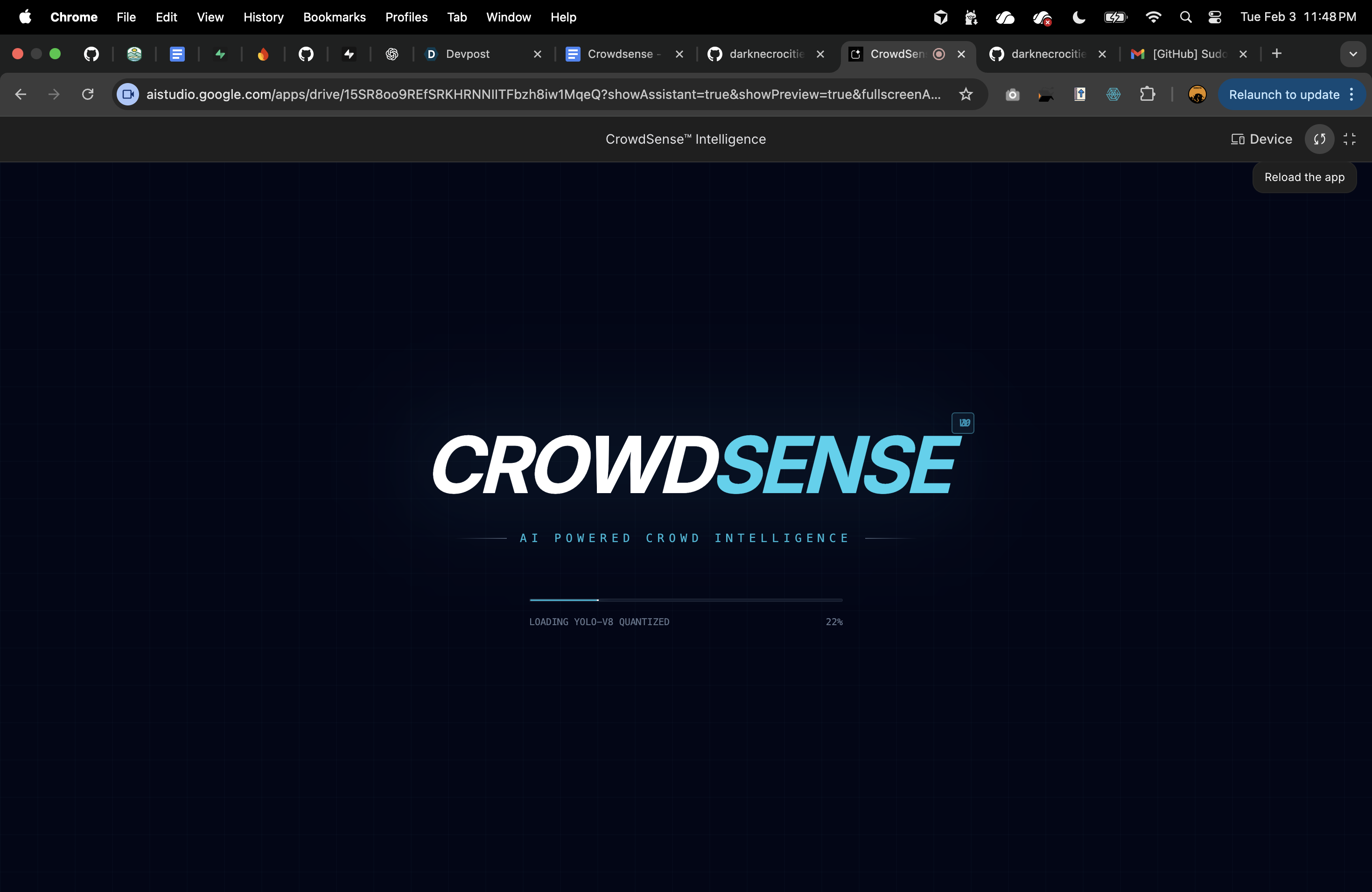Toggle Device preview mode
Image resolution: width=1372 pixels, height=892 pixels.
click(1261, 139)
